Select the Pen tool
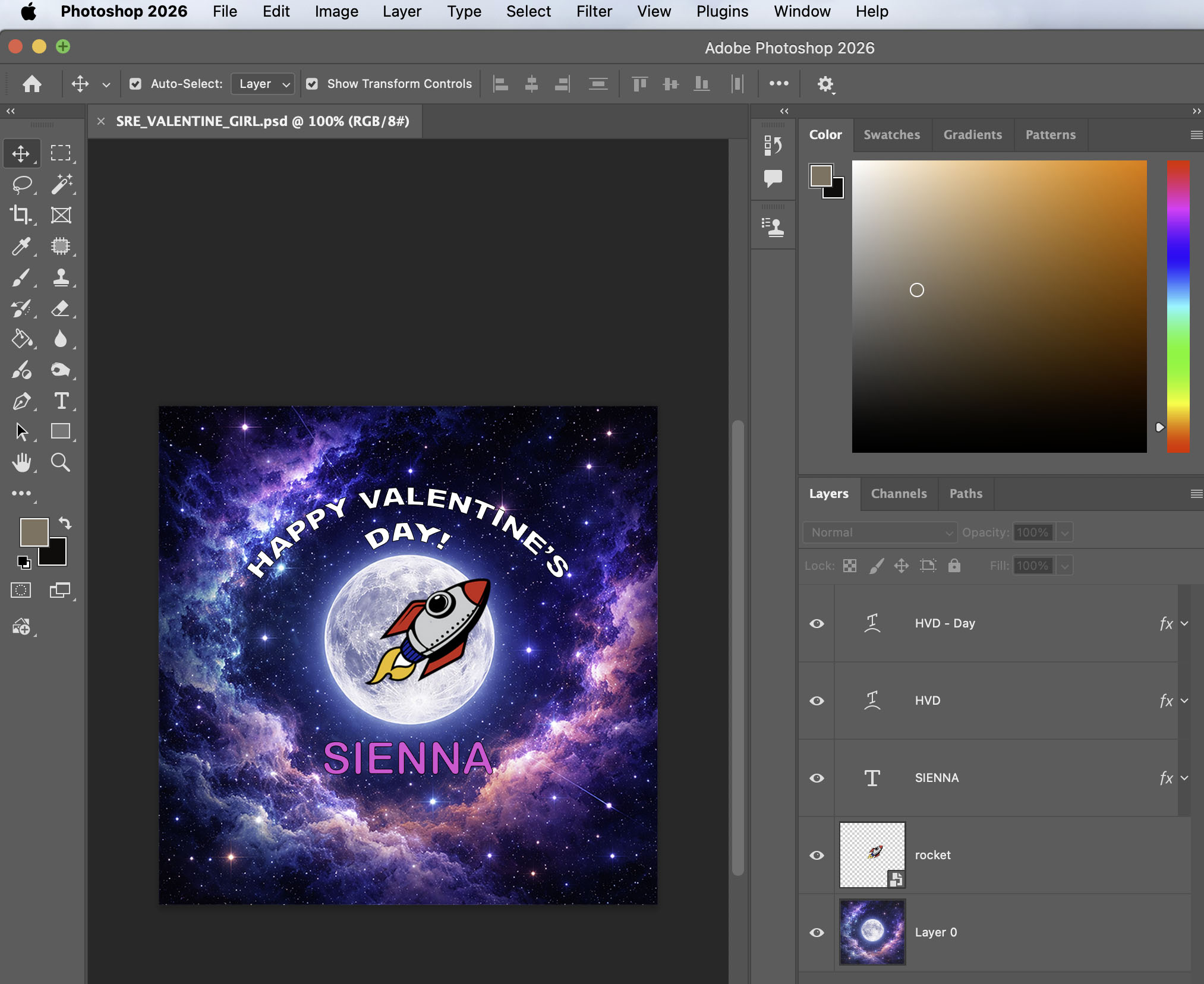The image size is (1204, 984). tap(22, 401)
